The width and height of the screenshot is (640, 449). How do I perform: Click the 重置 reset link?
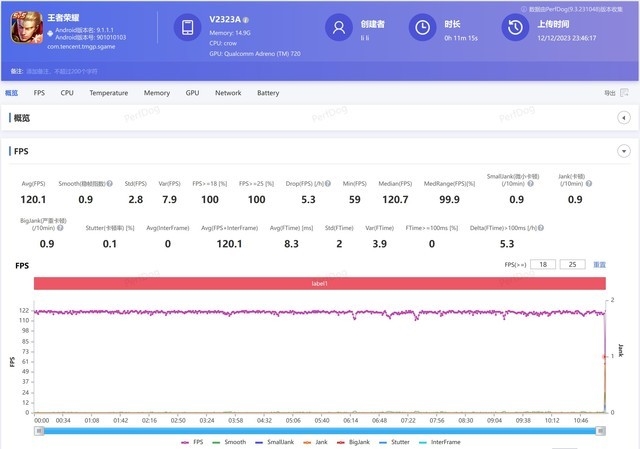click(600, 265)
